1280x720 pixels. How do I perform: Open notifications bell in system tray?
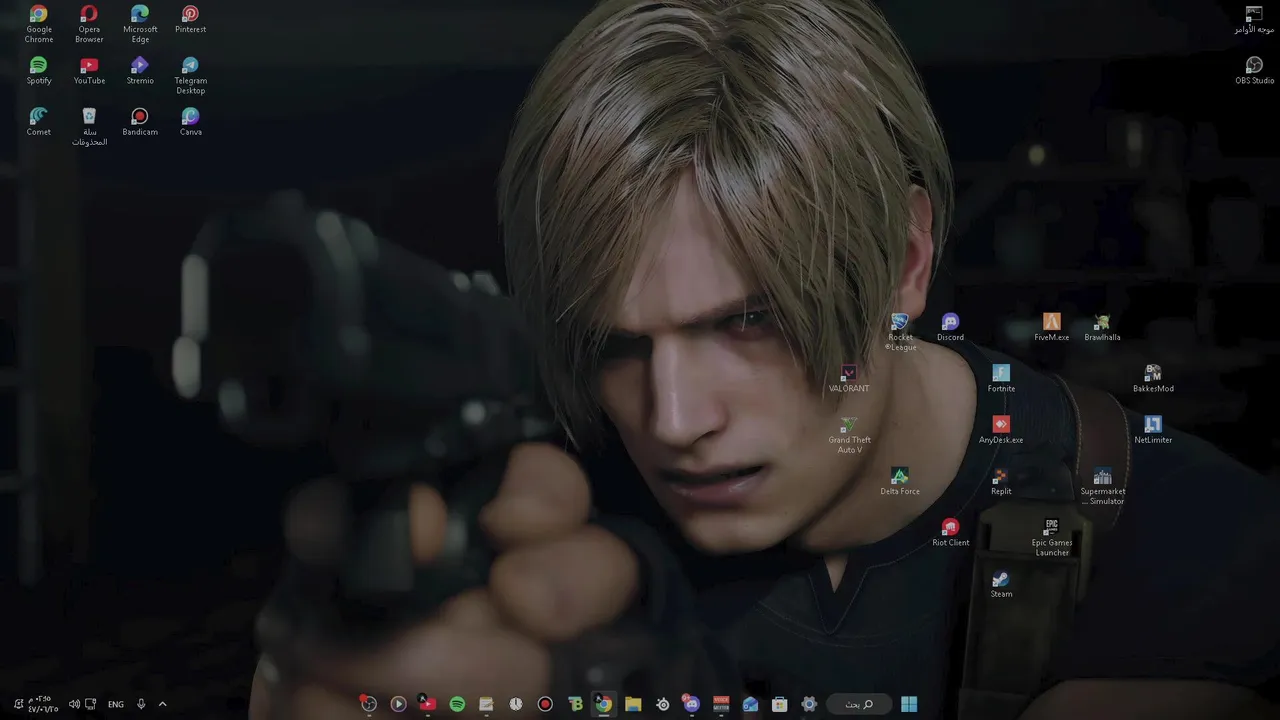point(18,704)
